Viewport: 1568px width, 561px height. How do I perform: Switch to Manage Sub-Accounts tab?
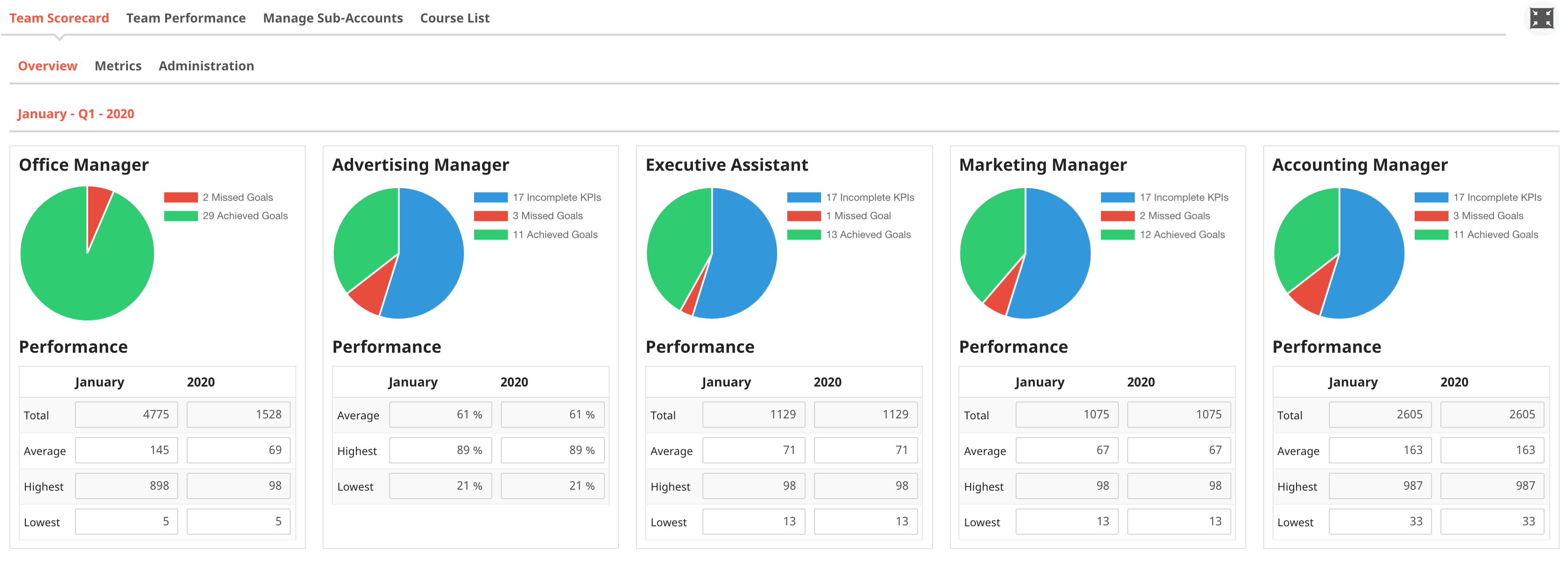(332, 18)
